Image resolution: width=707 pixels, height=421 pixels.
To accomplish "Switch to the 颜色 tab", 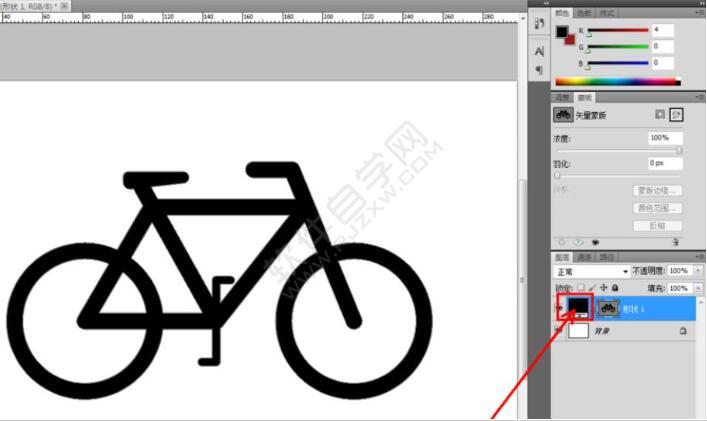I will 562,13.
